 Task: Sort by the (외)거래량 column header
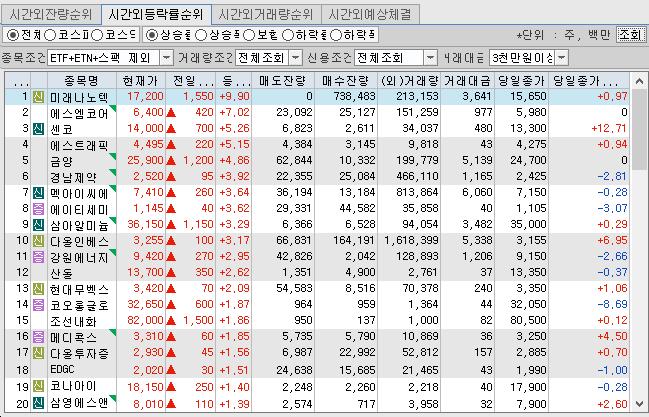coord(409,80)
